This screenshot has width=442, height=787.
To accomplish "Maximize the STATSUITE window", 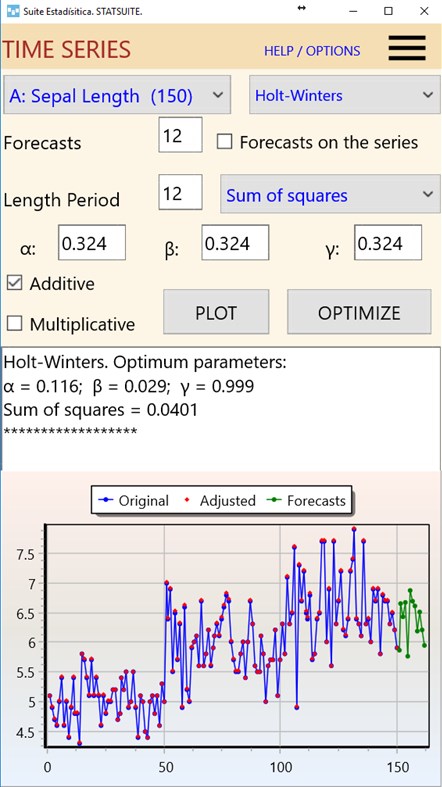I will [x=388, y=12].
